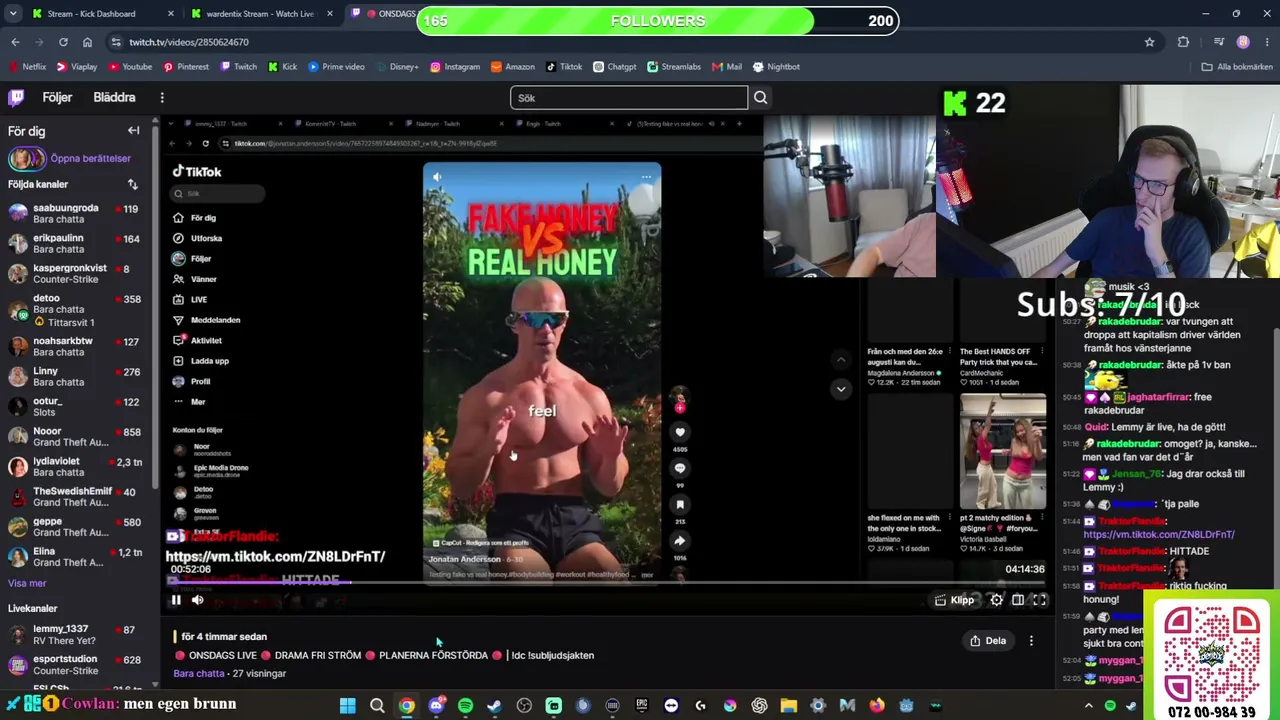This screenshot has height=720, width=1280.
Task: Open the Twitch top-nav more options menu
Action: (162, 97)
